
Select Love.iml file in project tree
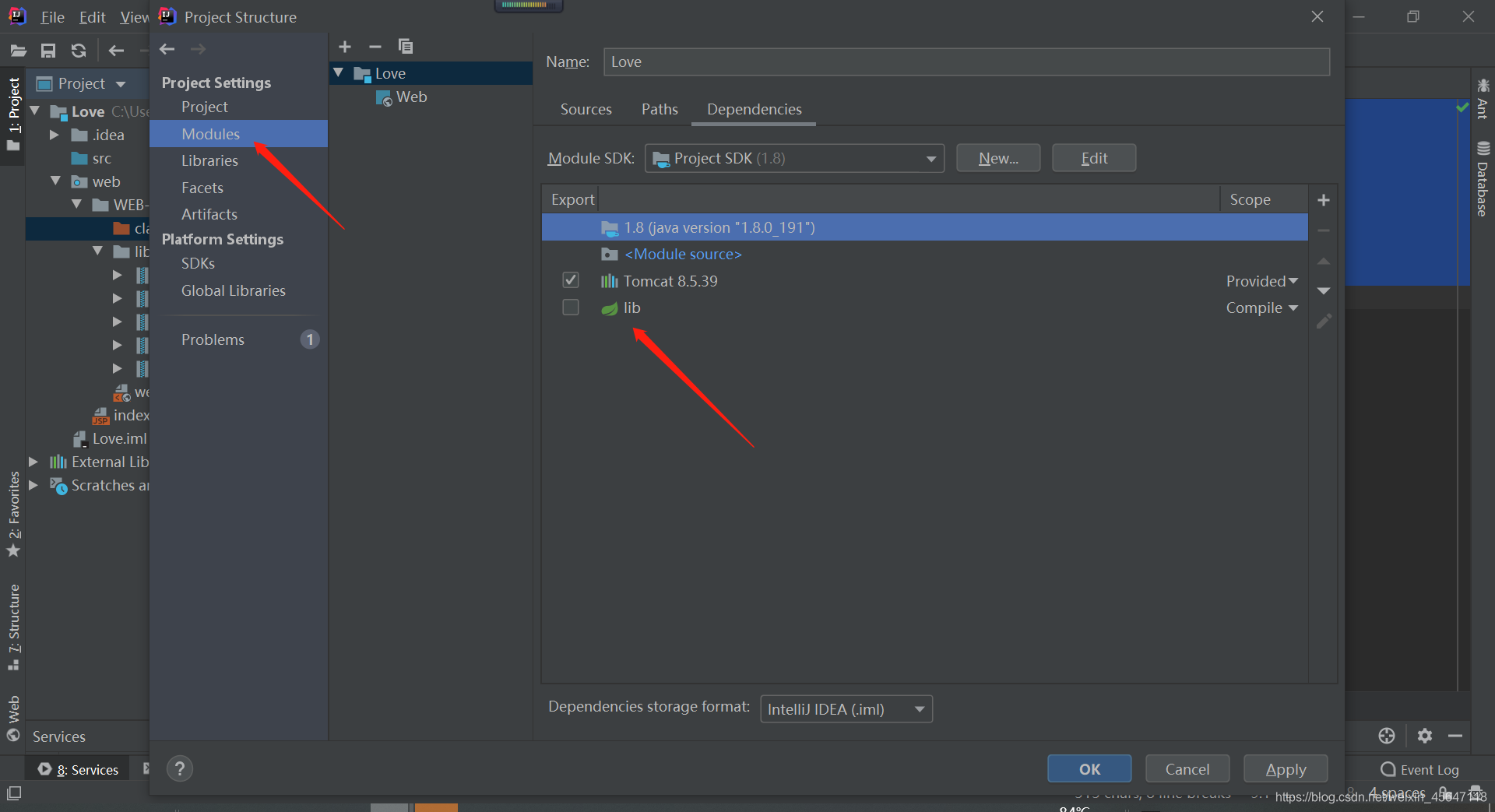click(x=110, y=438)
